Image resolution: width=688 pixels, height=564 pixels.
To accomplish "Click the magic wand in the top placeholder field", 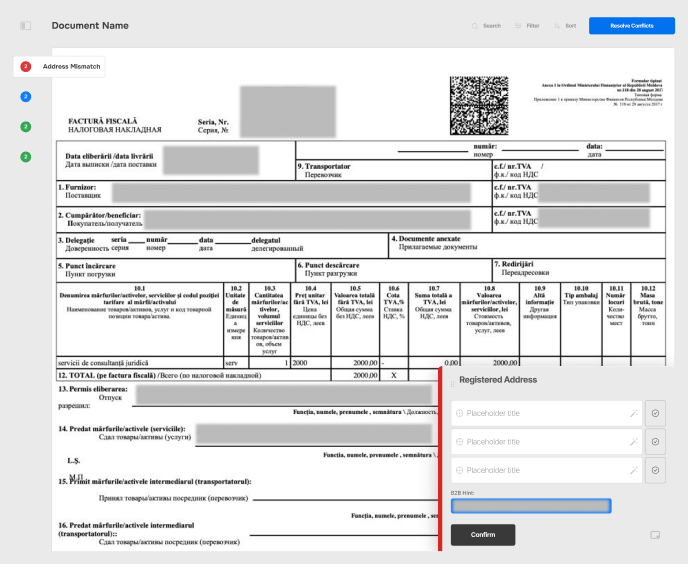I will (x=634, y=413).
